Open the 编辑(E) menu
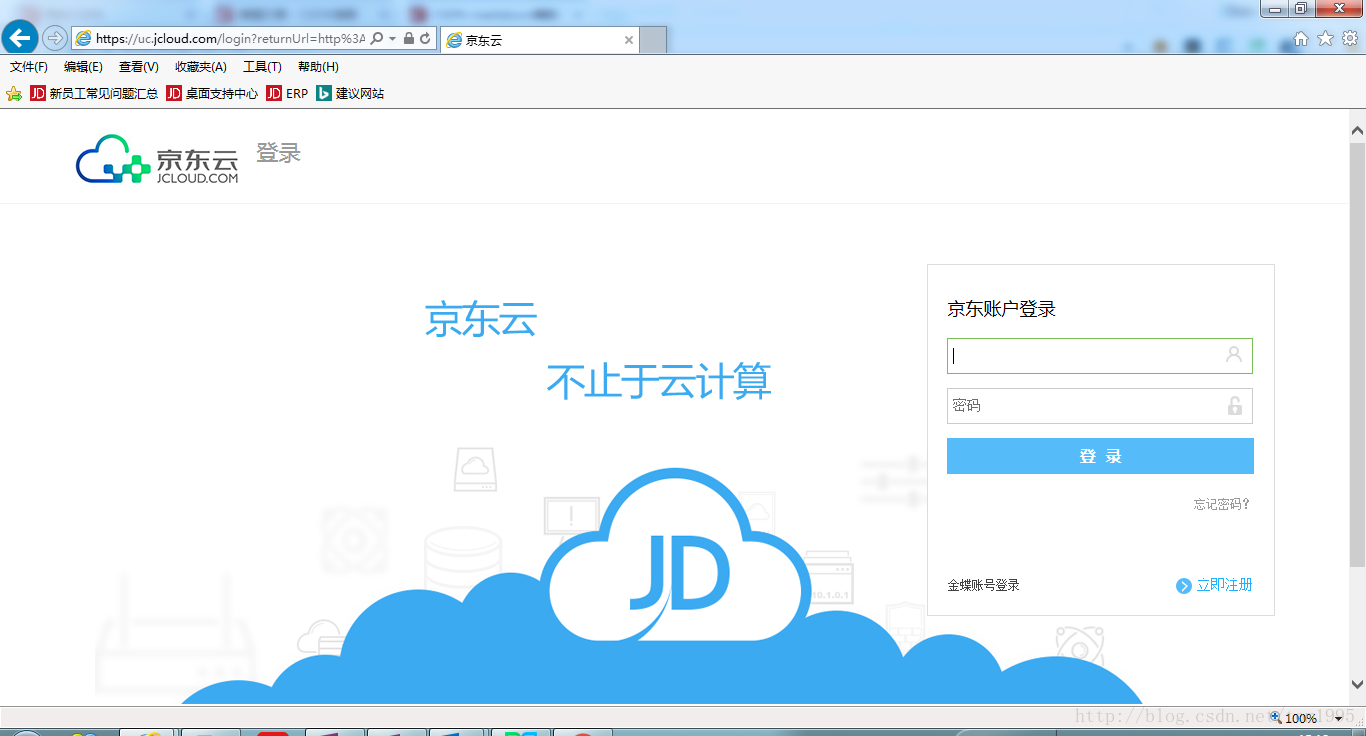 (x=83, y=67)
